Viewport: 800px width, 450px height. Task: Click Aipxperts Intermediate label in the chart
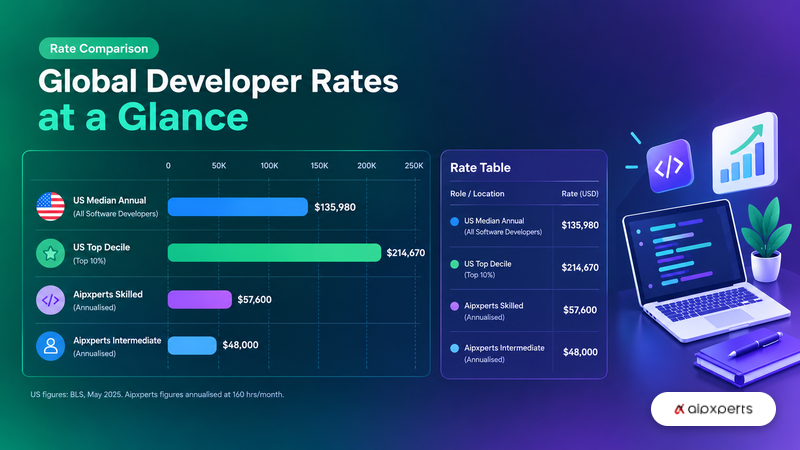click(x=117, y=341)
